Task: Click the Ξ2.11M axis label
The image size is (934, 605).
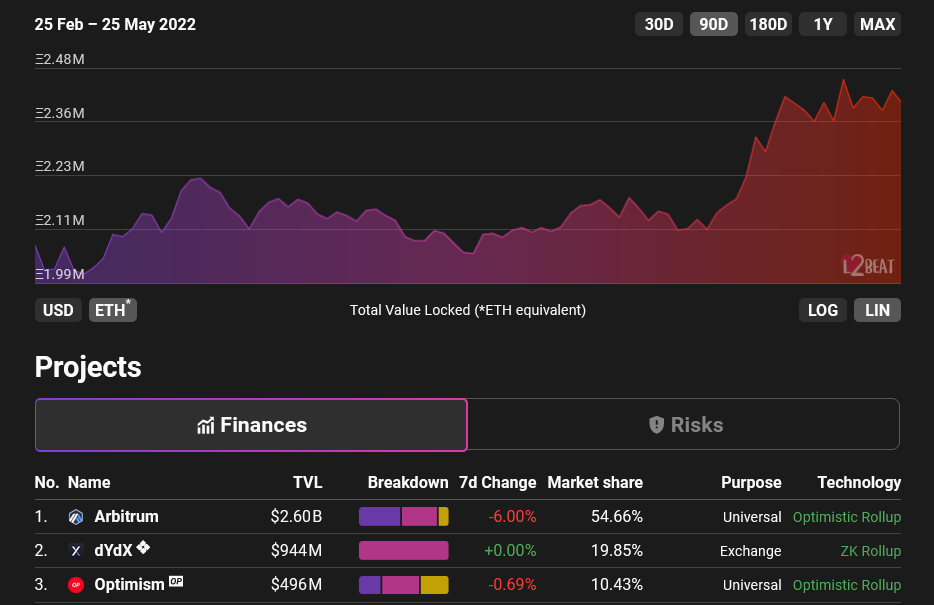Action: (x=60, y=220)
